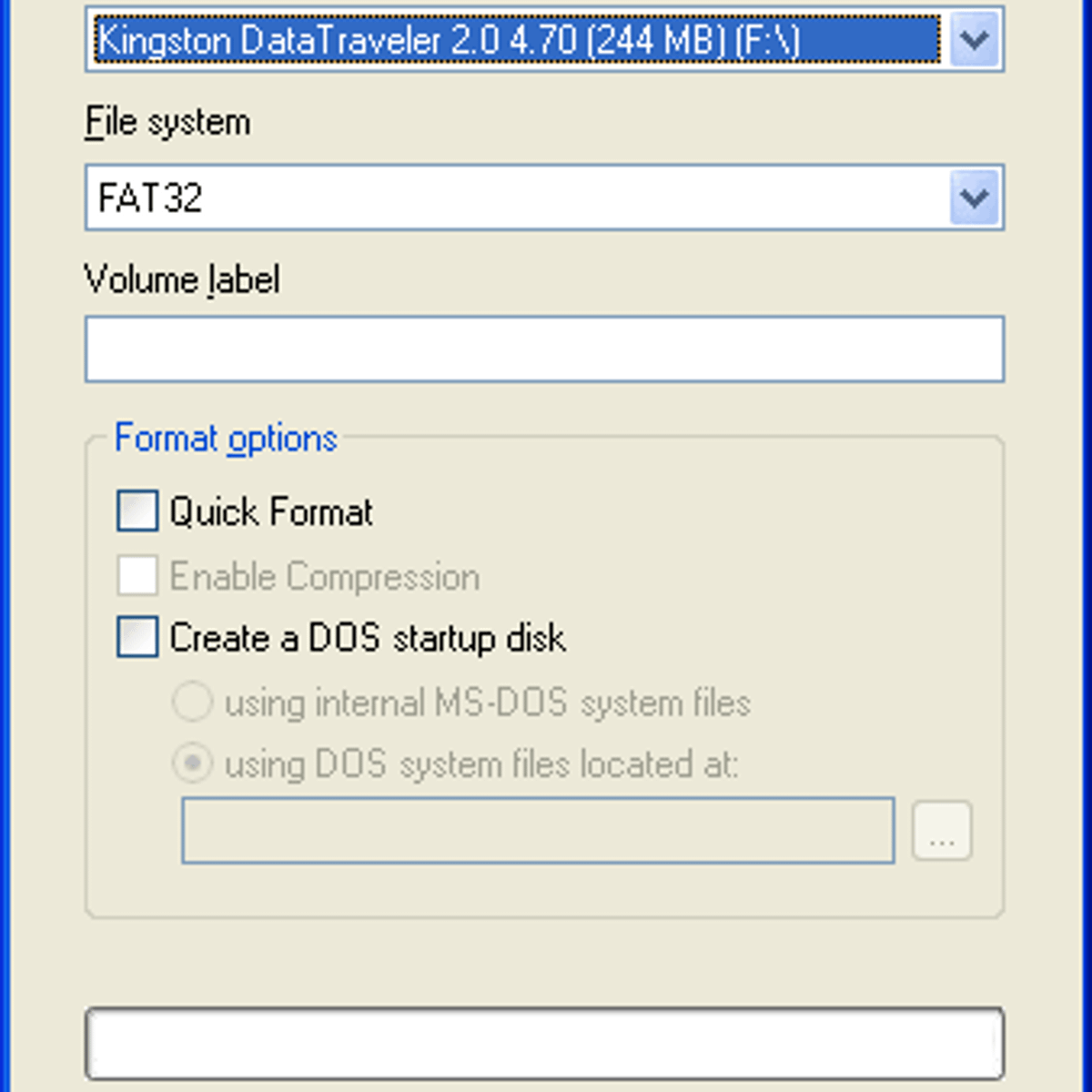Image resolution: width=1092 pixels, height=1092 pixels.
Task: Check the Create a DOS startup disk box
Action: (x=137, y=637)
